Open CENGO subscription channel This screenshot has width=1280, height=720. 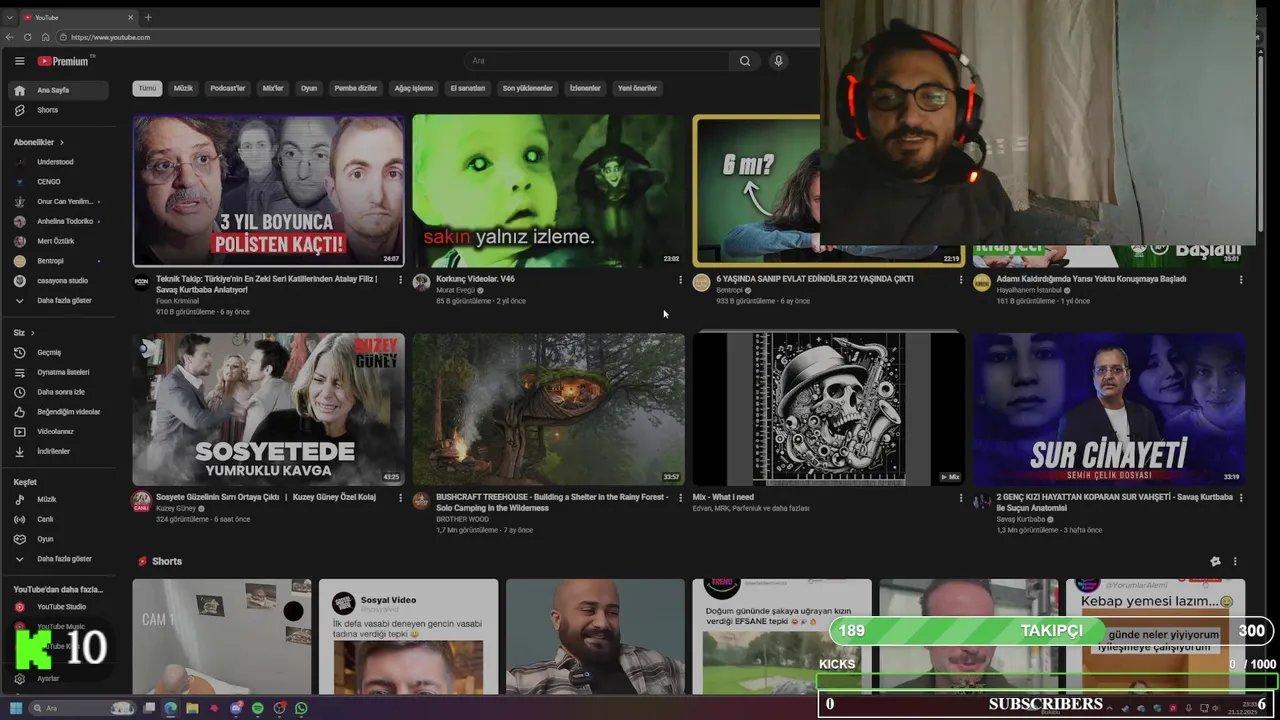(x=58, y=182)
